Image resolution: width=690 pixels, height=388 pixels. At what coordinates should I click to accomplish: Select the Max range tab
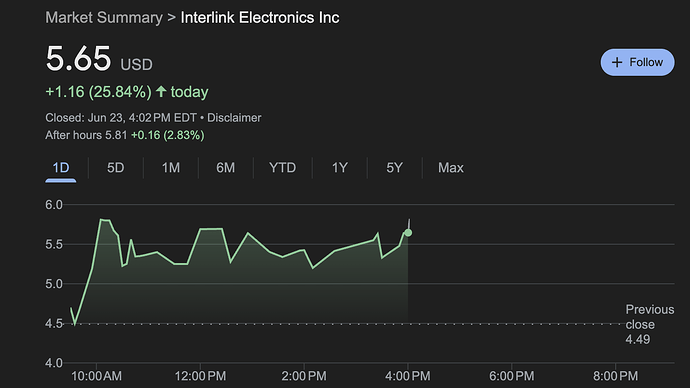(x=451, y=168)
